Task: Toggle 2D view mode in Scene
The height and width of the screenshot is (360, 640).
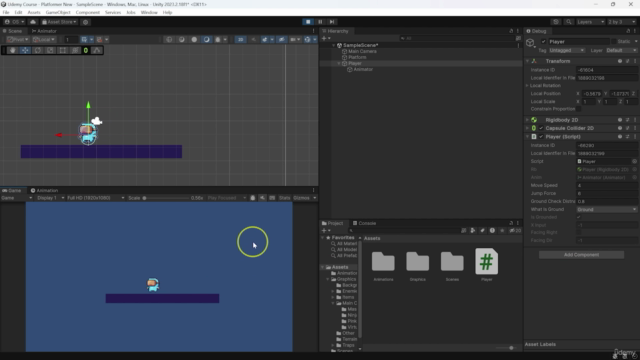Action: point(240,39)
